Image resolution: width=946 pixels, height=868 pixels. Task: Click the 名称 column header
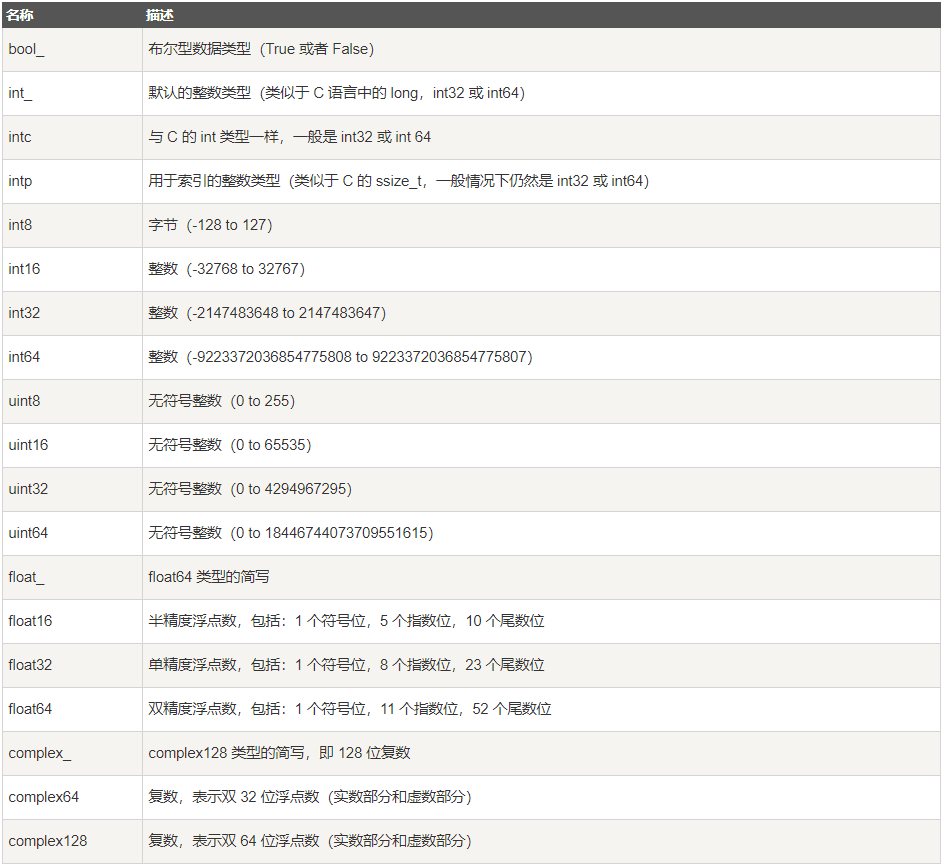click(x=72, y=15)
